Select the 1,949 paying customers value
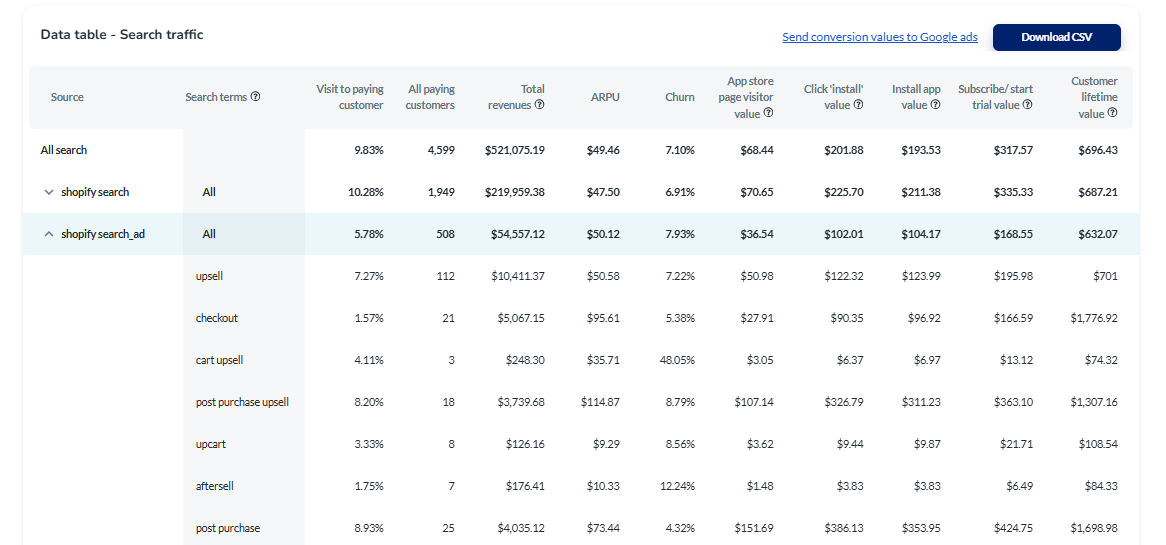This screenshot has width=1166, height=545. [x=441, y=192]
